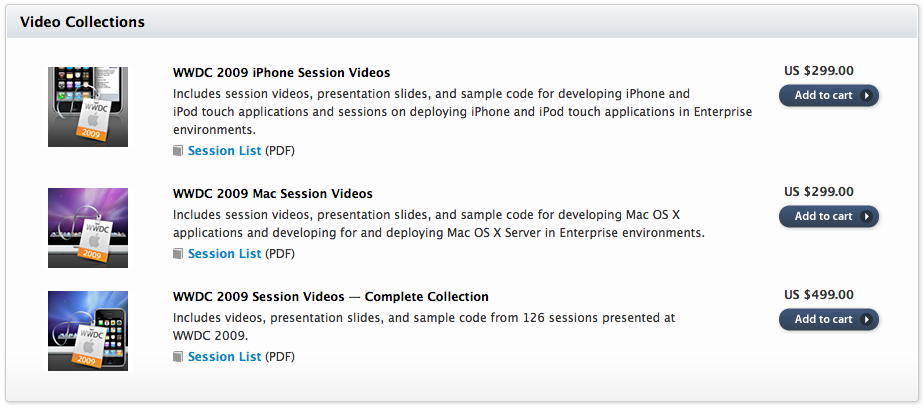Screen dimensions: 924x408
Task: Open the Session List PDF for Mac videos
Action: pos(224,254)
